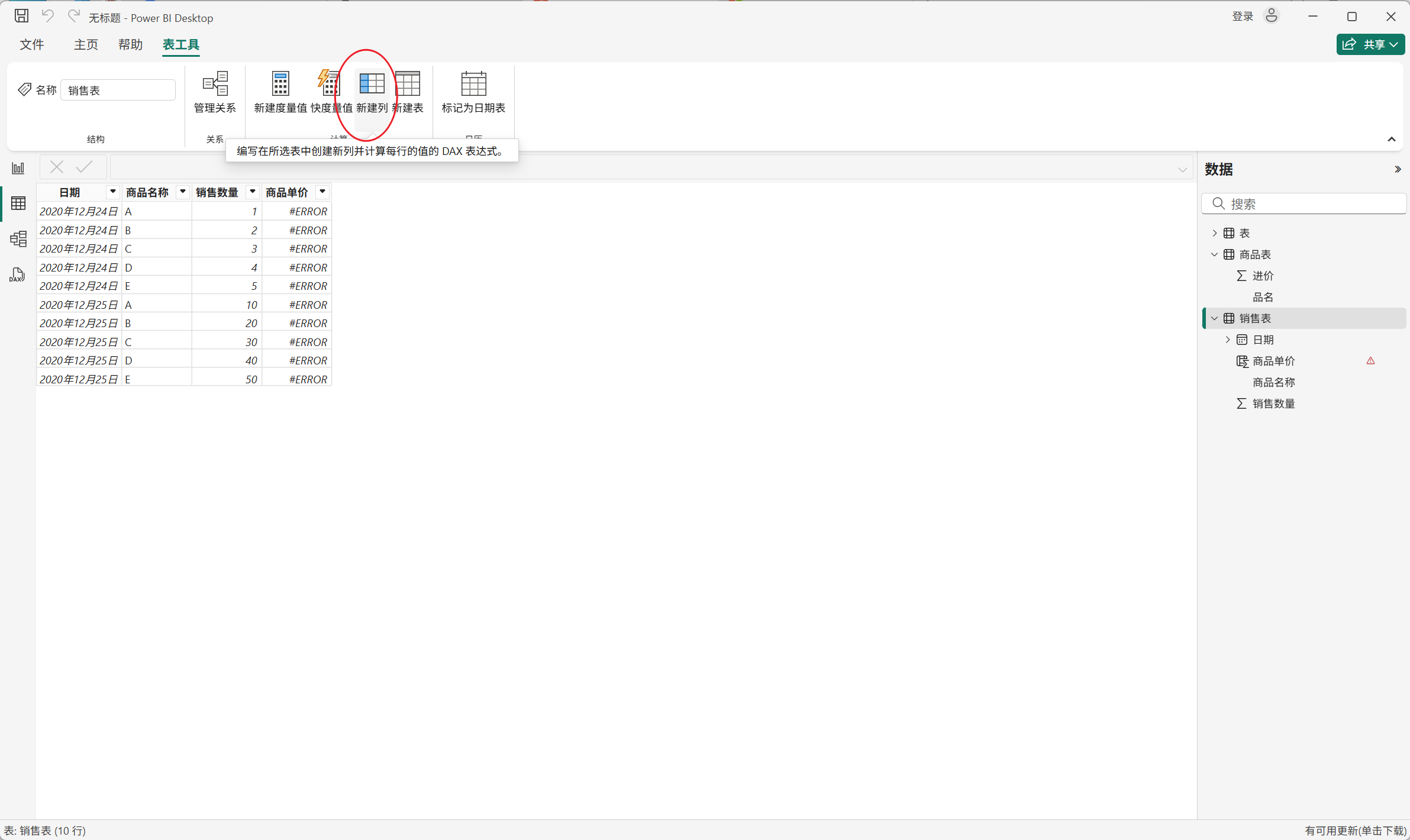This screenshot has height=840, width=1410.
Task: Click 登录 to sign in
Action: (1242, 17)
